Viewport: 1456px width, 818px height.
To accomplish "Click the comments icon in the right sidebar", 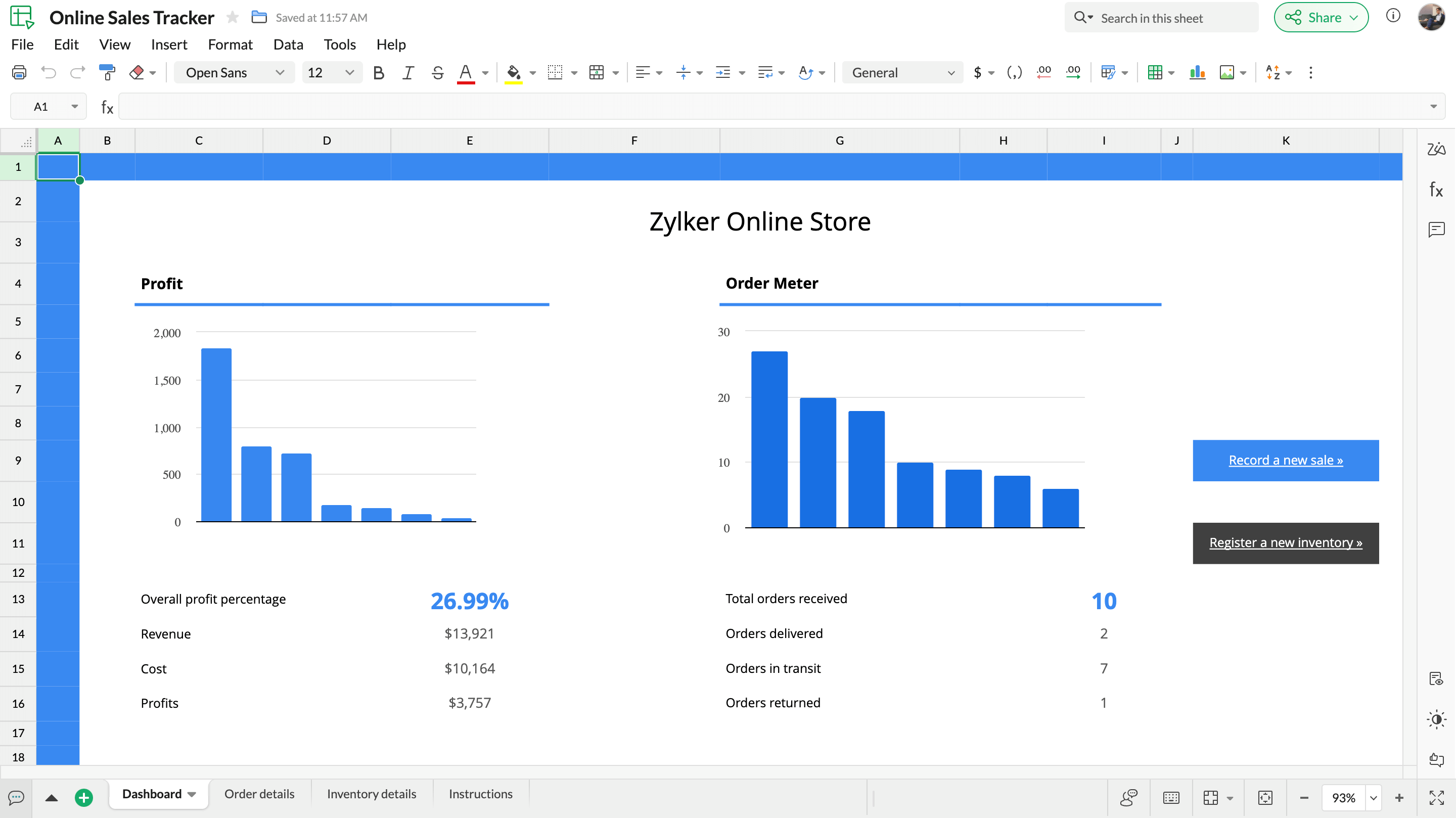I will 1436,230.
